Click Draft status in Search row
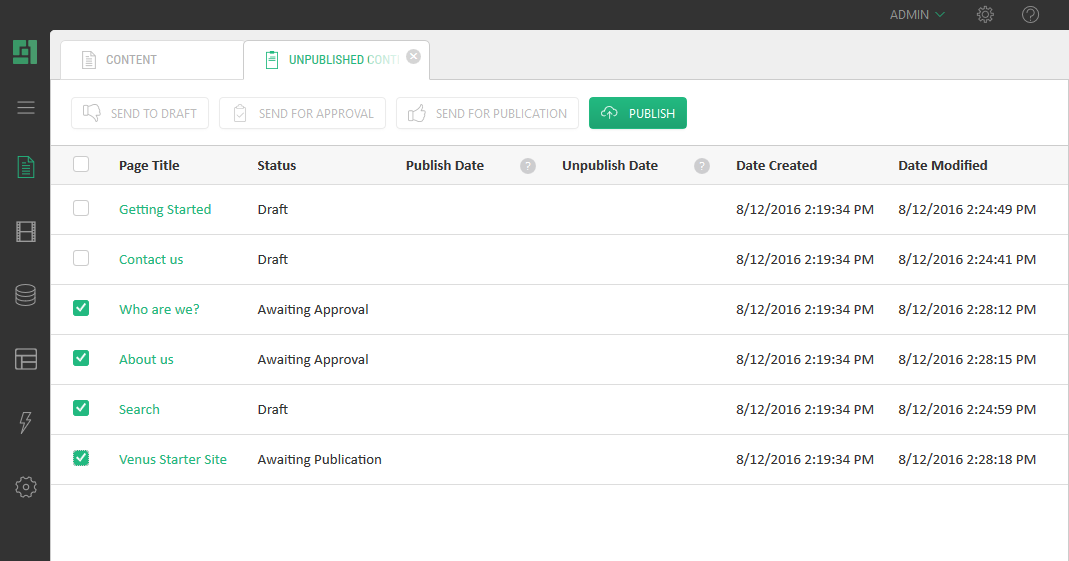 tap(273, 410)
